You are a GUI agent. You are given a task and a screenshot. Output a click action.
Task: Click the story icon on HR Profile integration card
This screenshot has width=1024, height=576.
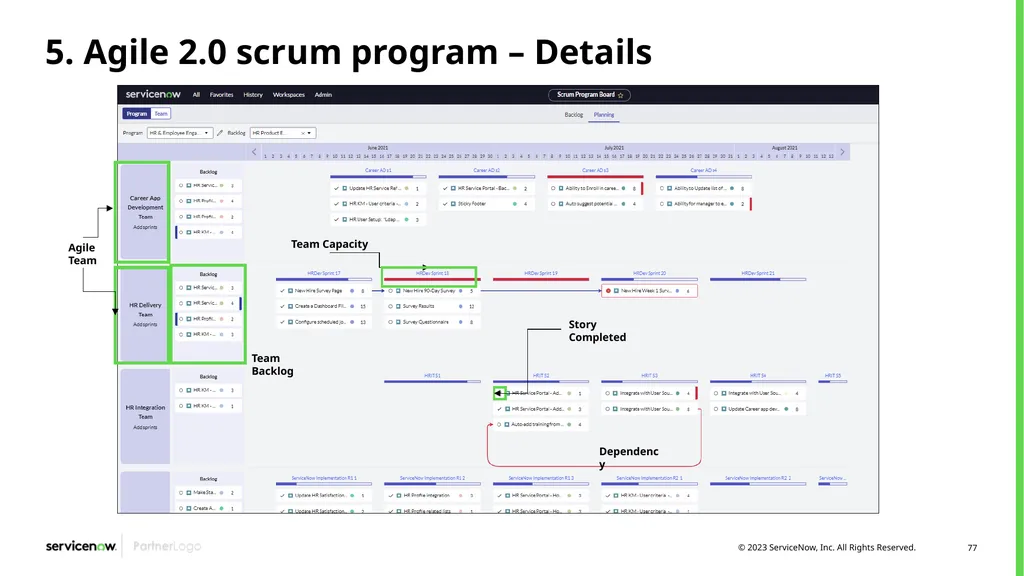coord(398,496)
